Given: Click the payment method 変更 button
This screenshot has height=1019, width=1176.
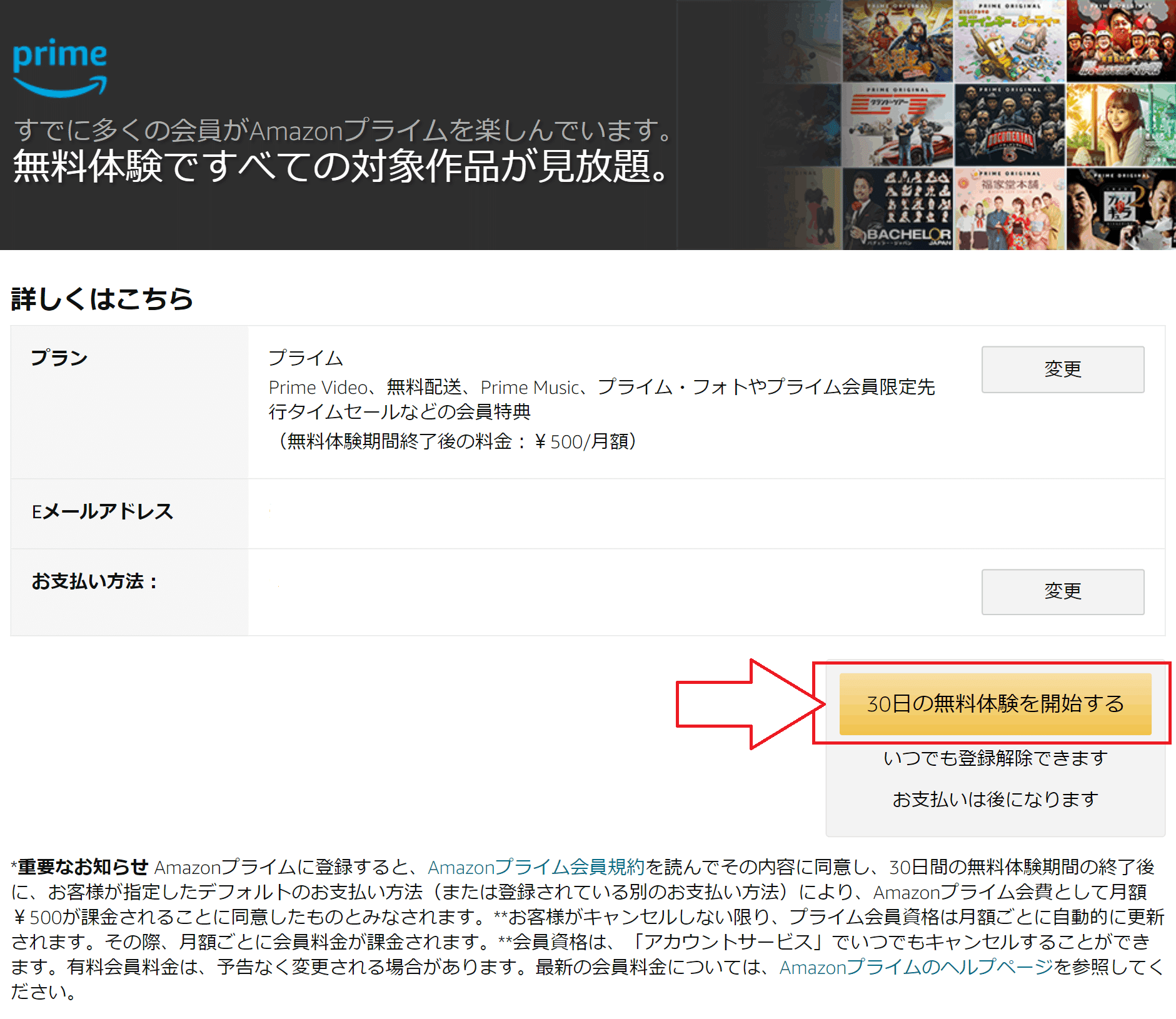Looking at the screenshot, I should [1063, 591].
